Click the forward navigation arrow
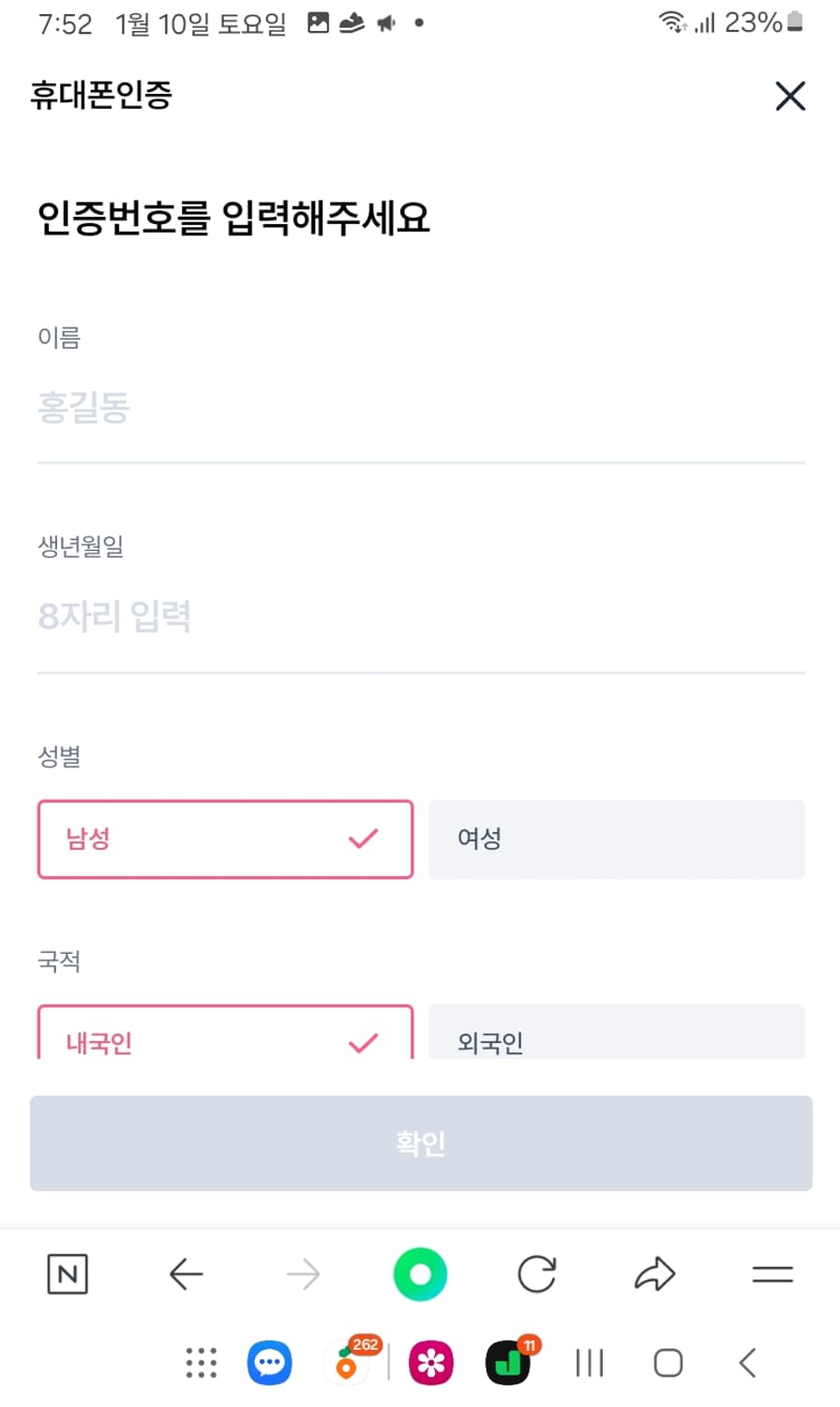This screenshot has height=1407, width=840. tap(303, 1274)
